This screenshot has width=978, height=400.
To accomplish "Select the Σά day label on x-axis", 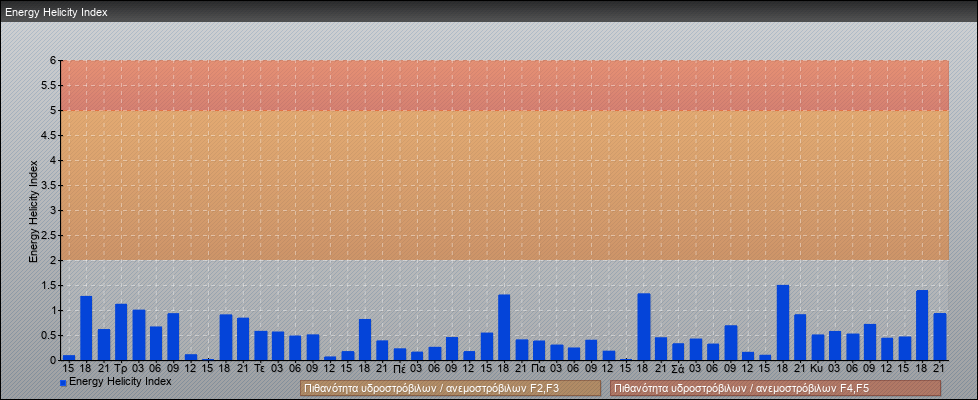I will tap(678, 369).
